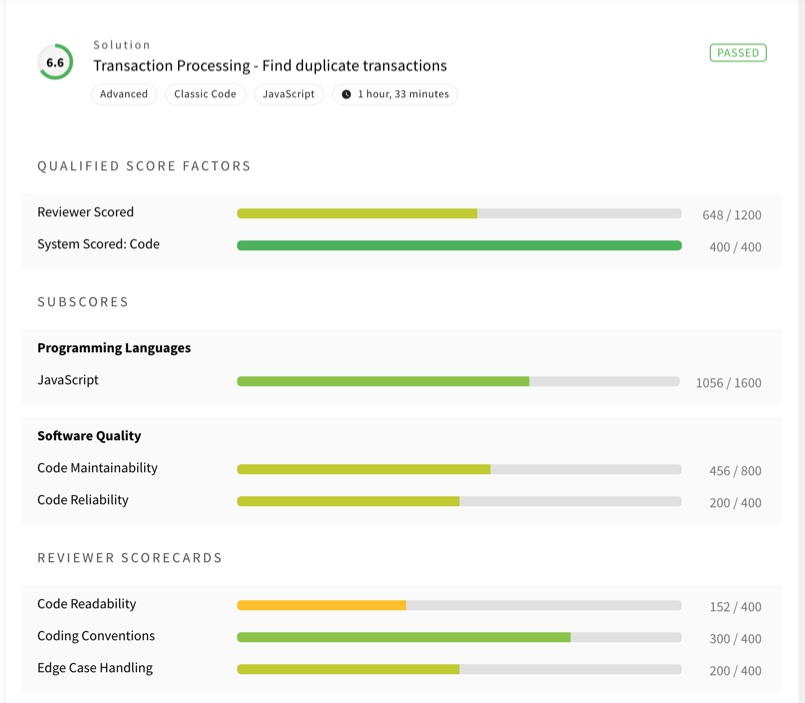Click the Edge Case Handling progress bar
Viewport: 805px width, 703px height.
[459, 669]
